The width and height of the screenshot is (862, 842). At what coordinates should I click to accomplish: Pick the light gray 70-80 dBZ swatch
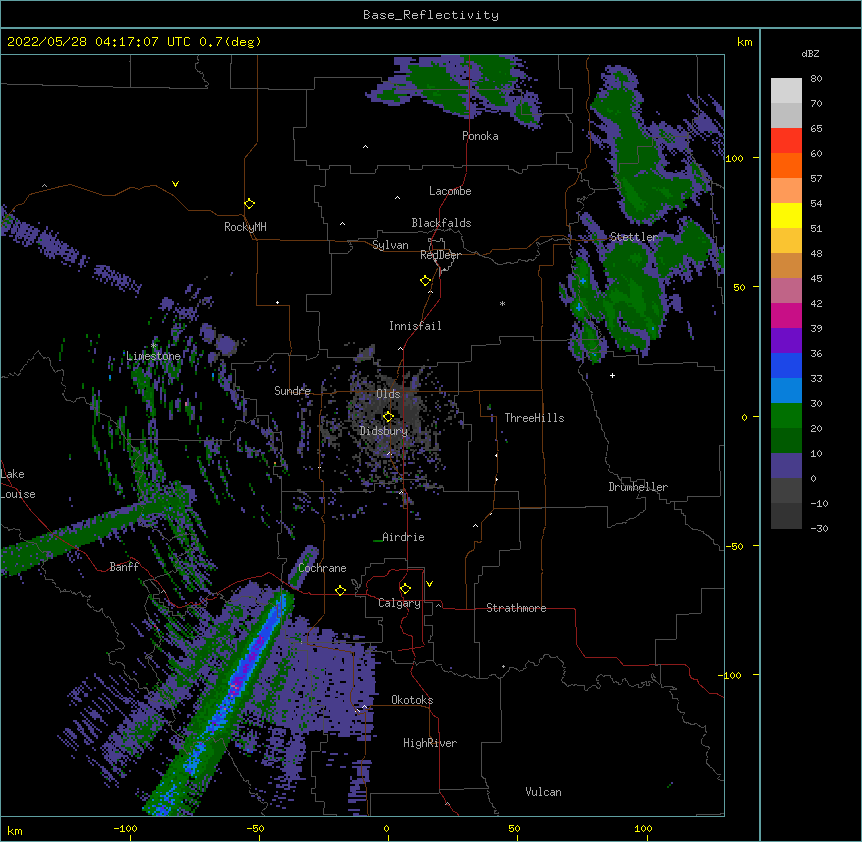[786, 91]
